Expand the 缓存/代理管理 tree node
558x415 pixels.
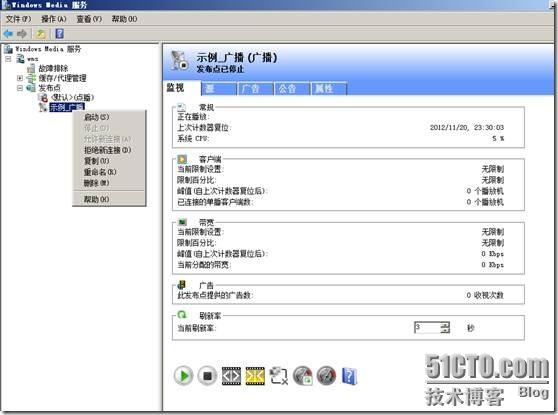click(x=20, y=78)
